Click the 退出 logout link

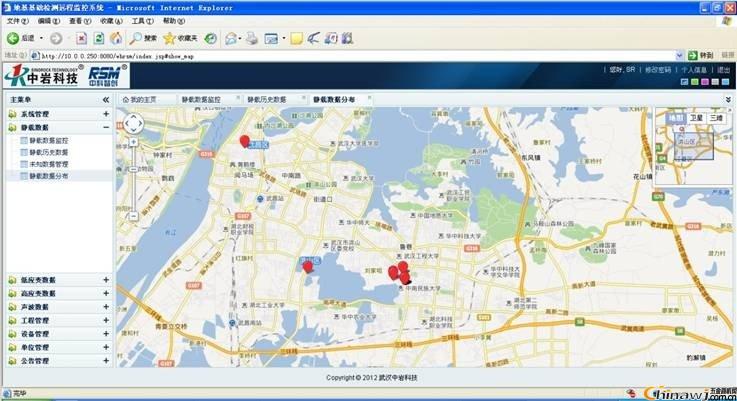point(723,70)
